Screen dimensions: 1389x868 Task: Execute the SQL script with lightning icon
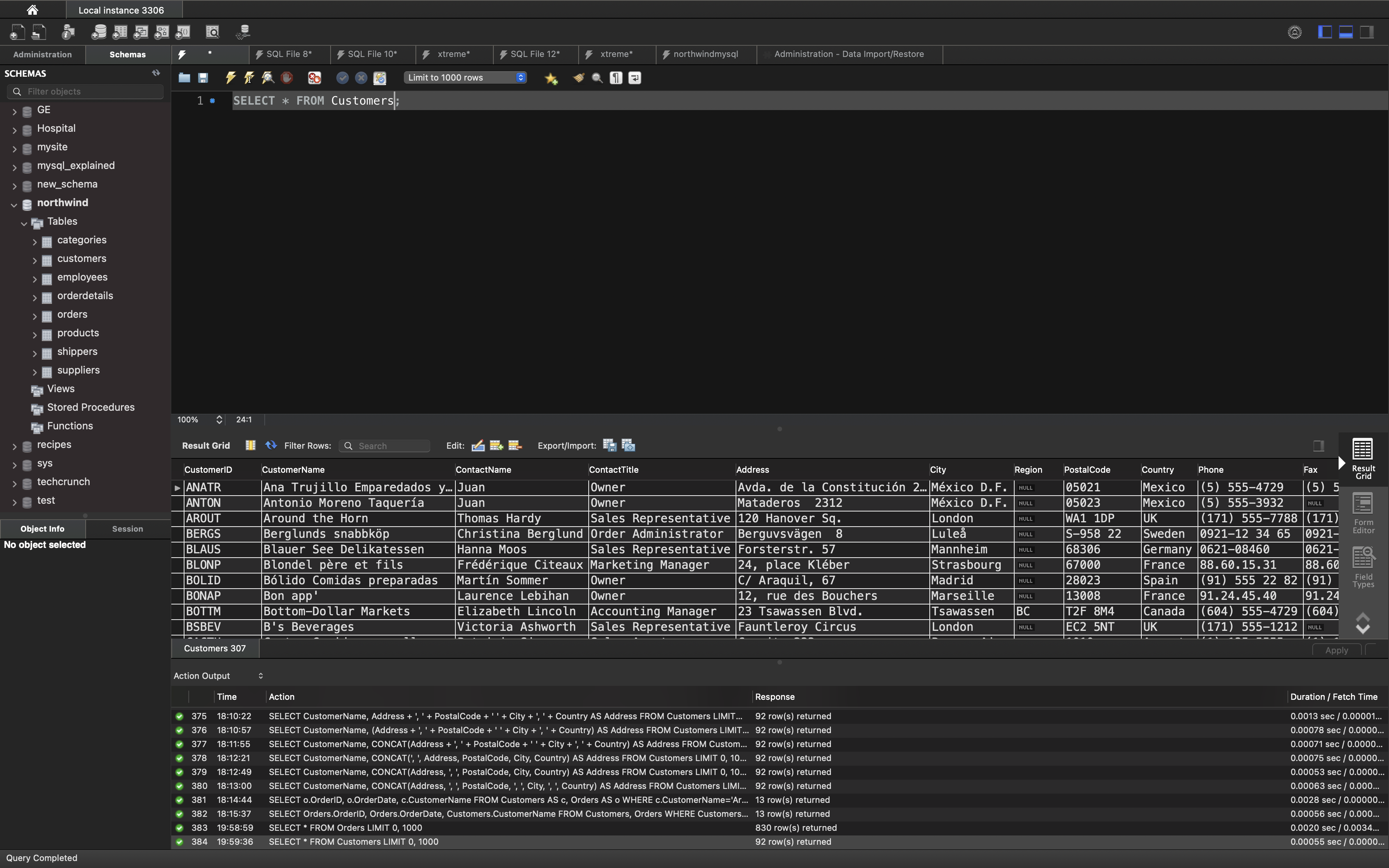(x=230, y=77)
